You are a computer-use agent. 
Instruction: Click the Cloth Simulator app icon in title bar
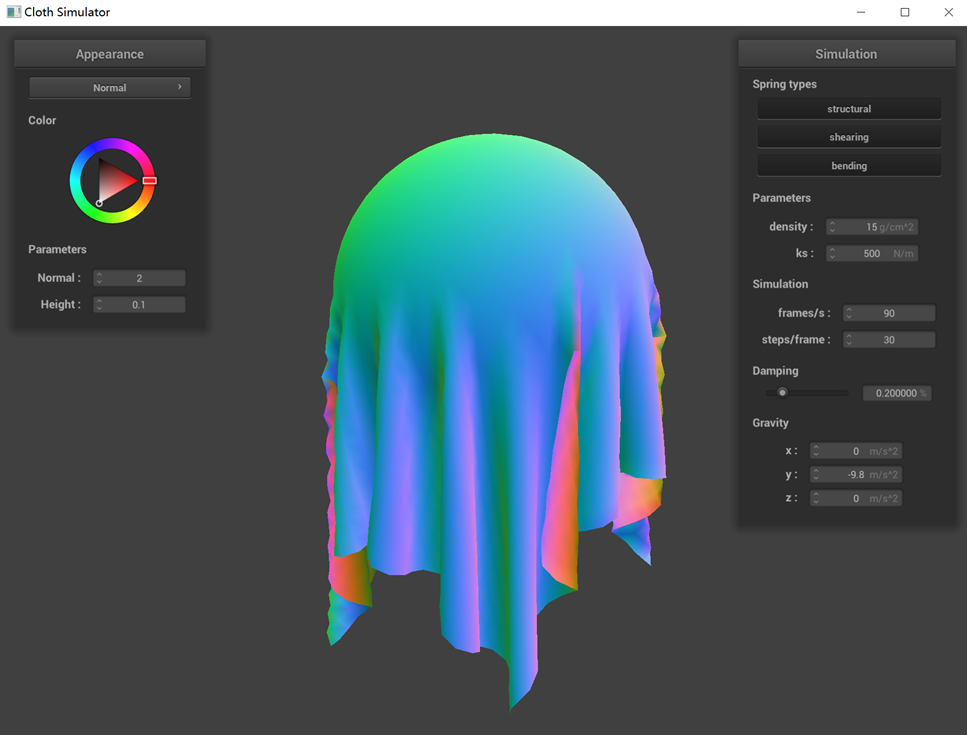tap(13, 12)
